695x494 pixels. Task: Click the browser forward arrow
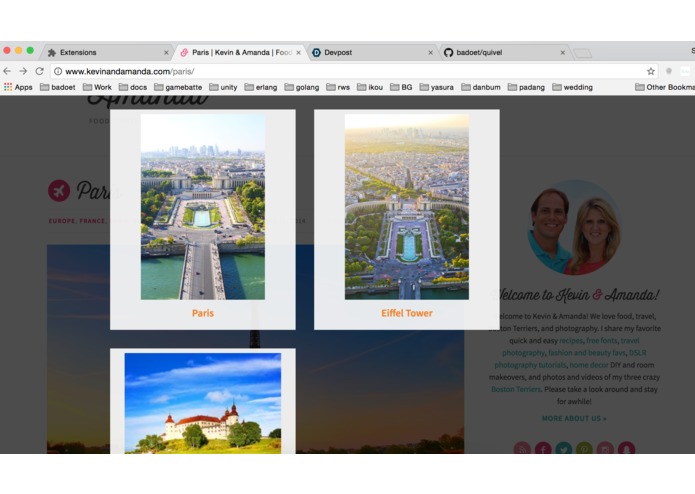(x=23, y=71)
